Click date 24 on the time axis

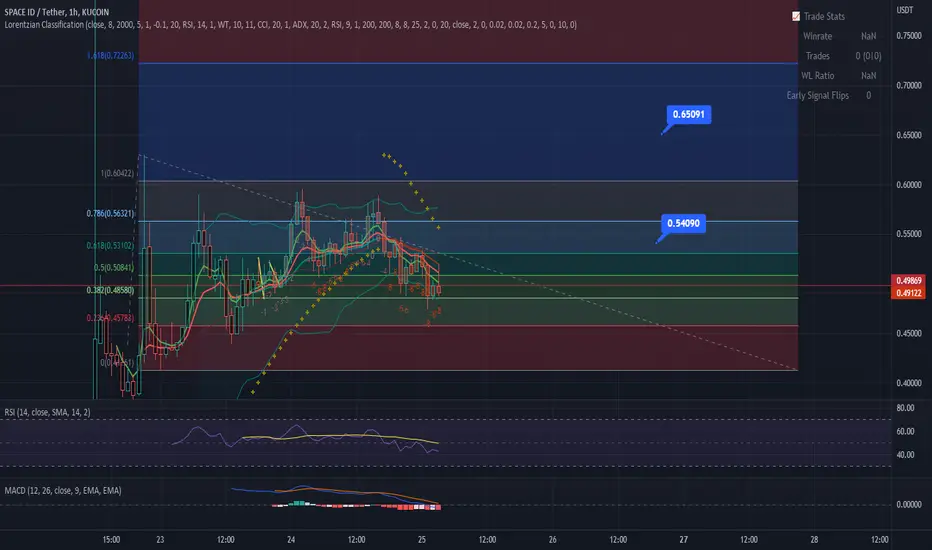click(x=291, y=540)
